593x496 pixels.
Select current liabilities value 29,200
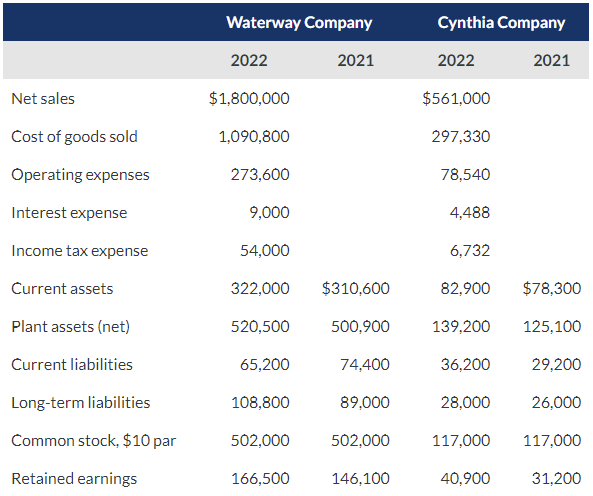(557, 365)
